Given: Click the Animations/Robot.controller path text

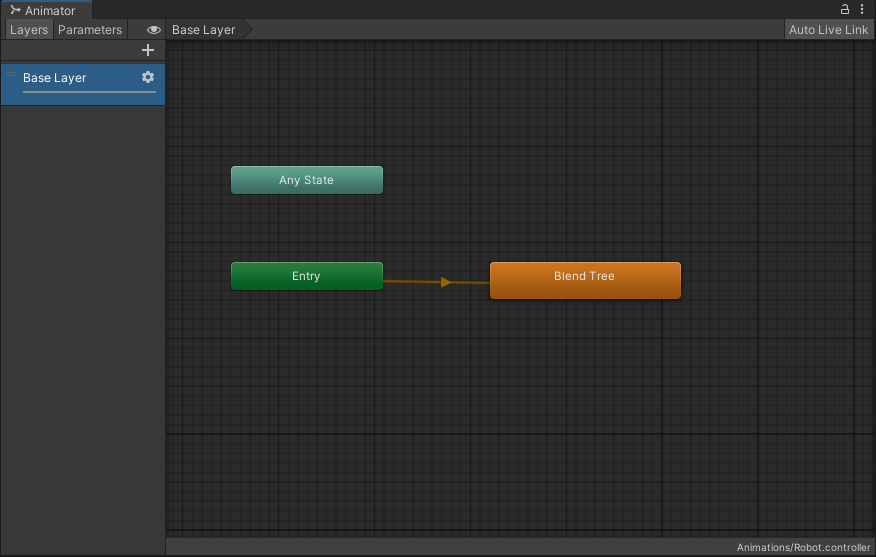Looking at the screenshot, I should tap(803, 548).
